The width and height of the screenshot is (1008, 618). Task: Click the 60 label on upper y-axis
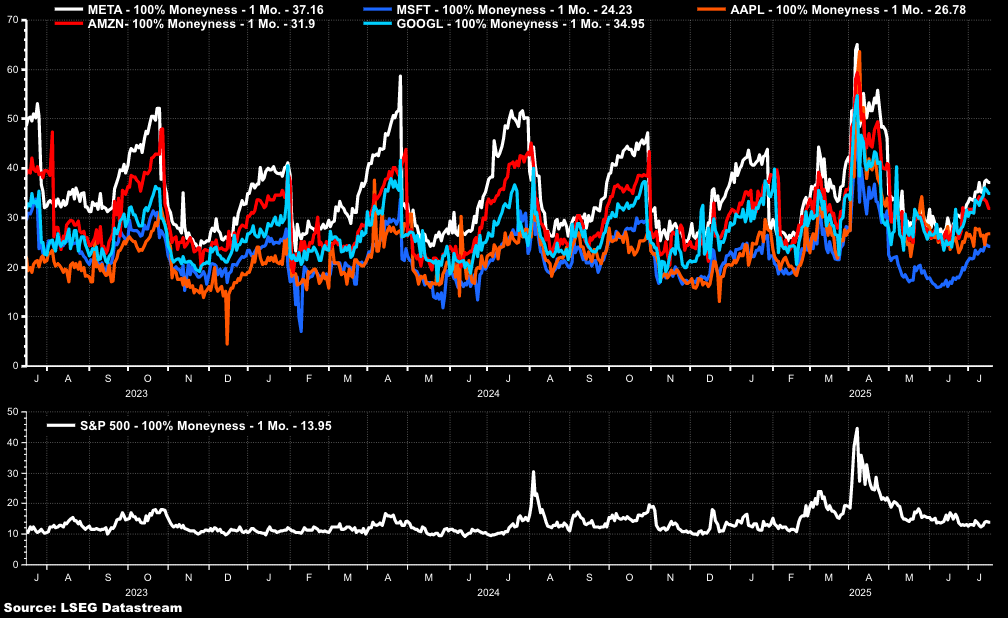(x=13, y=69)
